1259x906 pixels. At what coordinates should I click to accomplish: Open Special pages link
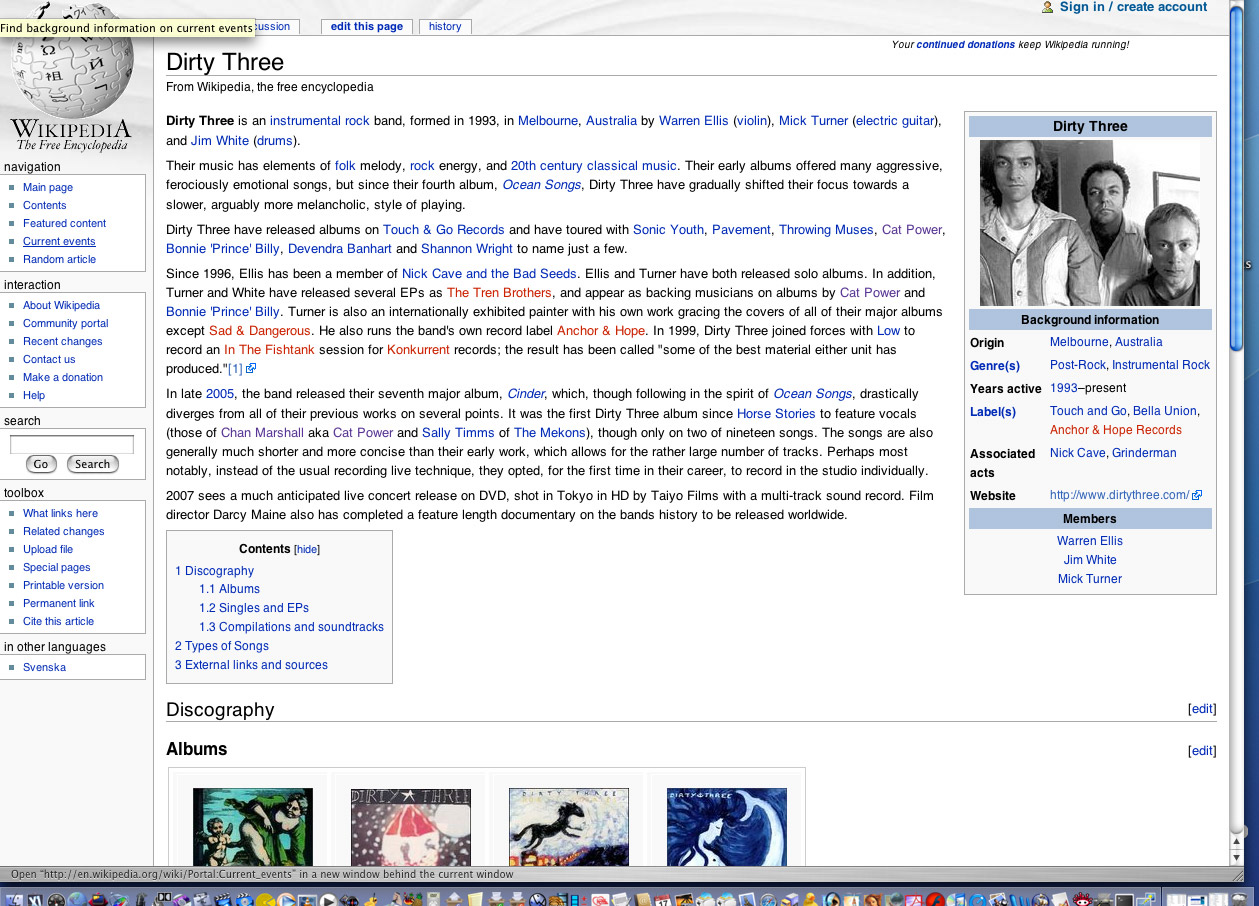[57, 567]
